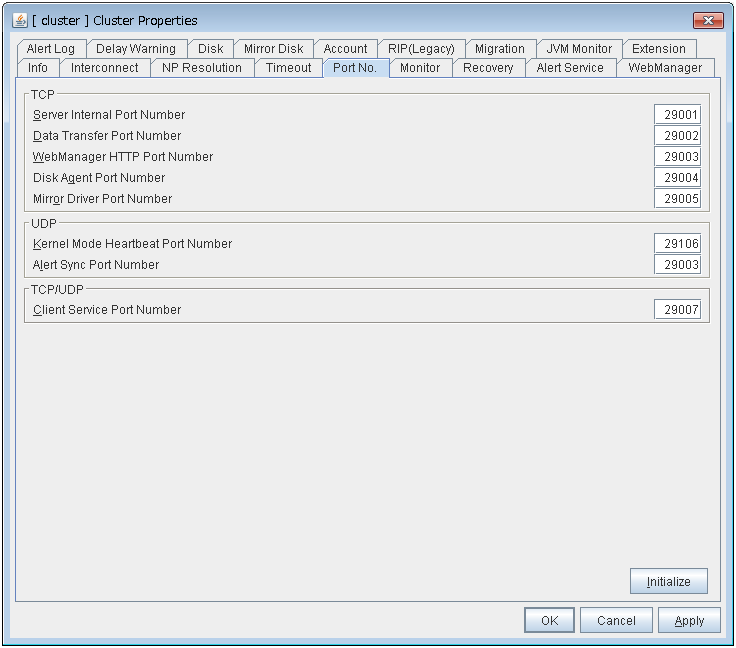Switch to the Delay Warning tab
This screenshot has height=648, width=736.
pos(136,49)
